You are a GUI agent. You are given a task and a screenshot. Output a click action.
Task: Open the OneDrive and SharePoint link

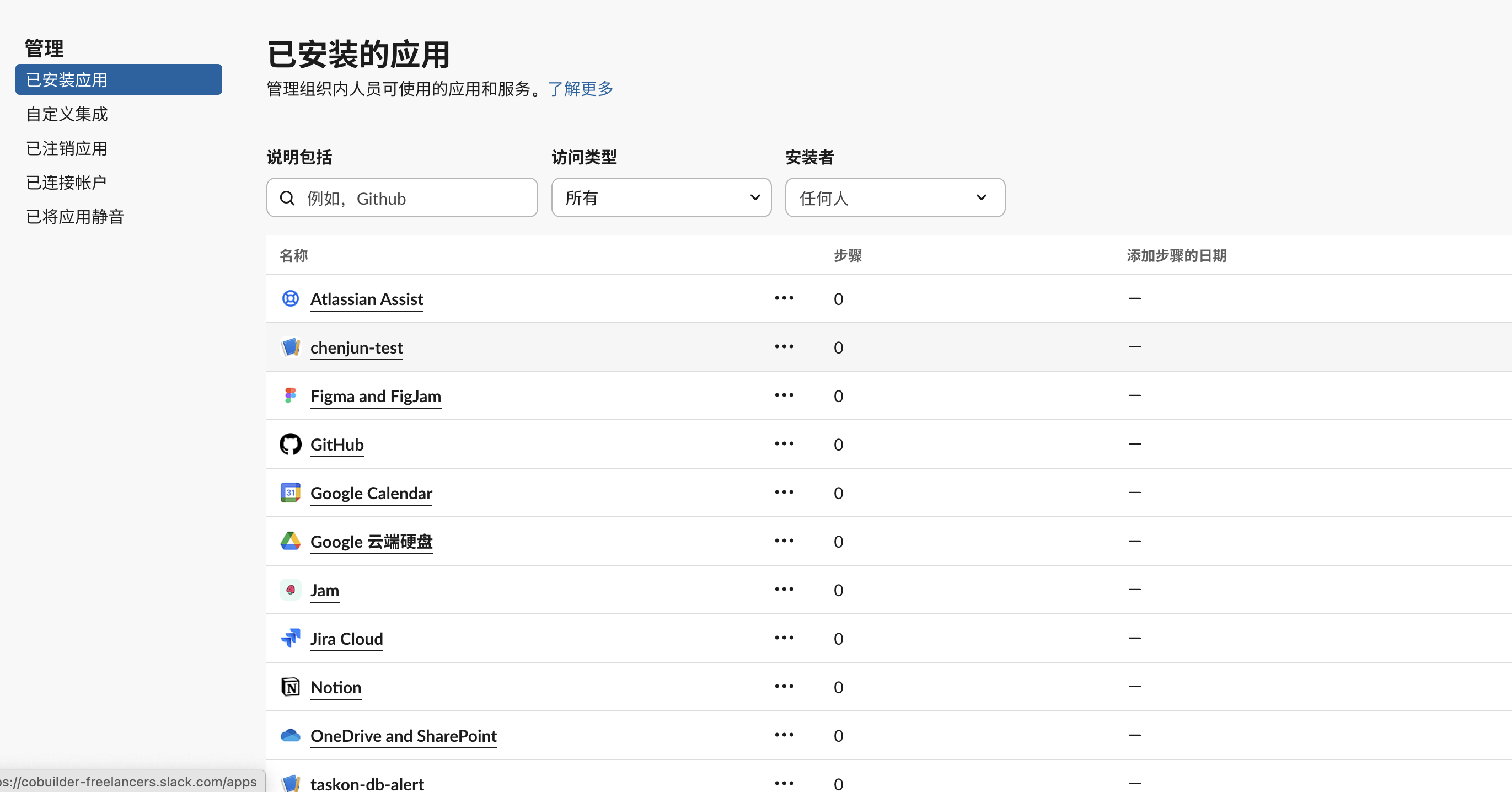403,735
